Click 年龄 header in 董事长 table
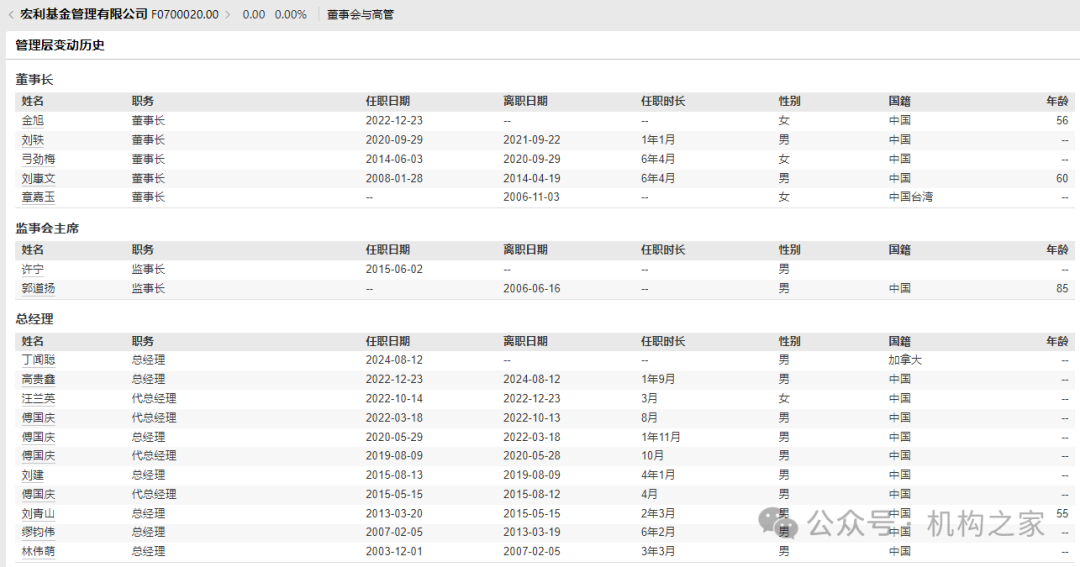The width and height of the screenshot is (1080, 567). (1057, 101)
